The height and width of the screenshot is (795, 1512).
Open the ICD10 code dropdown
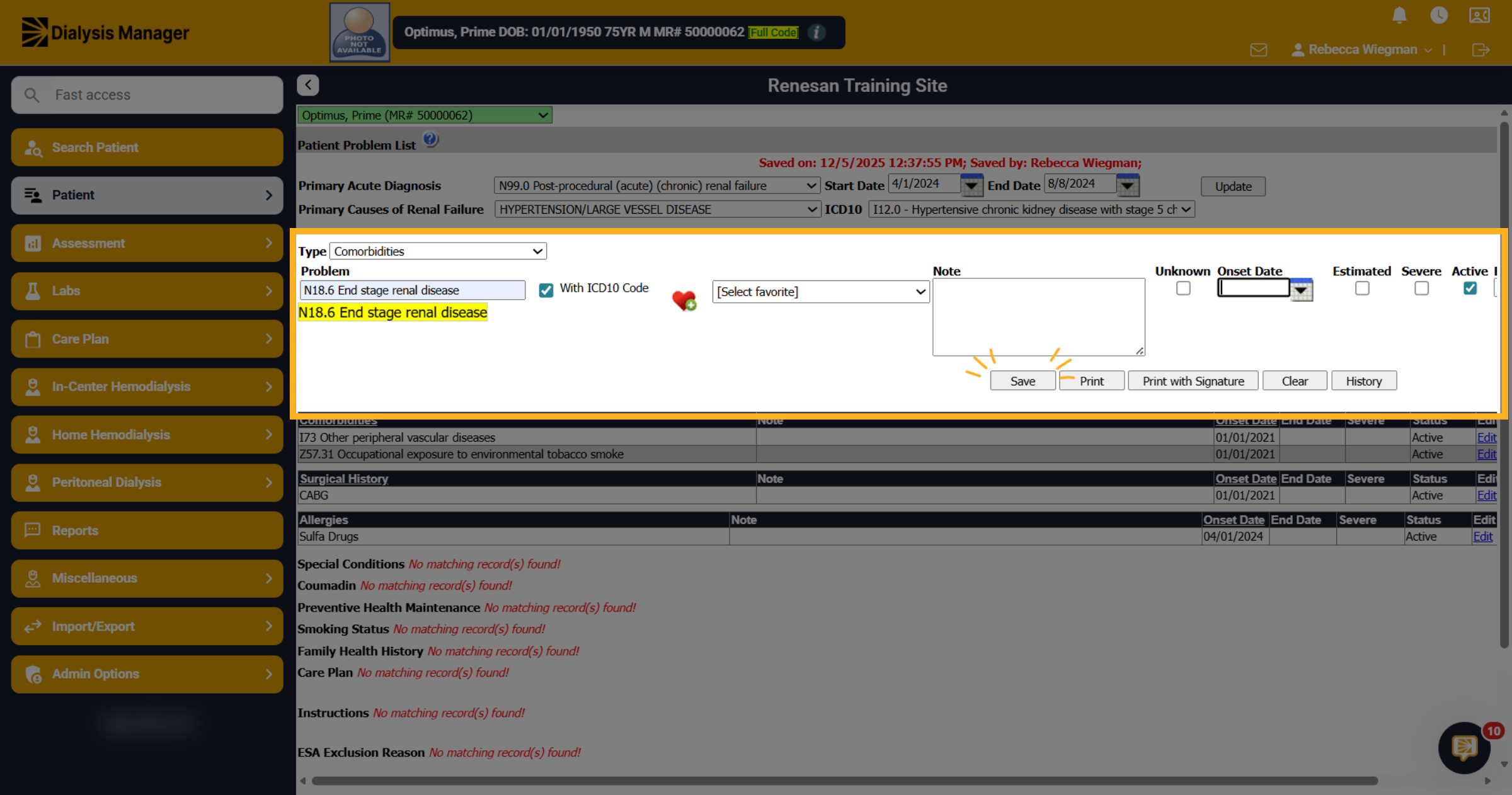1031,210
